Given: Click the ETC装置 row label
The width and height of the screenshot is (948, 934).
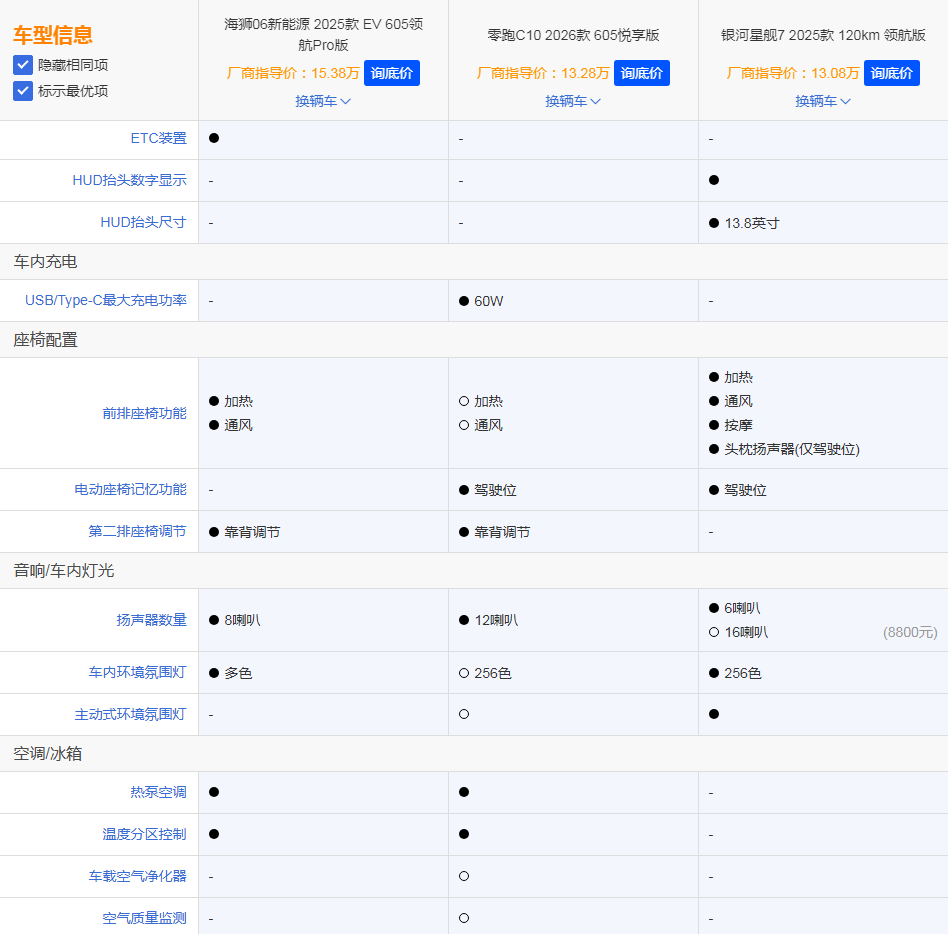Looking at the screenshot, I should tap(160, 138).
